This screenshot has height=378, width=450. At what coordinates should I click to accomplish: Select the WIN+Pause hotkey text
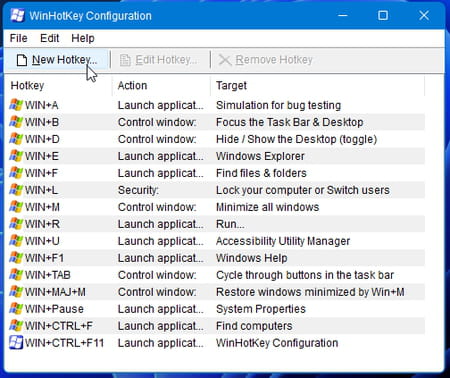(54, 309)
